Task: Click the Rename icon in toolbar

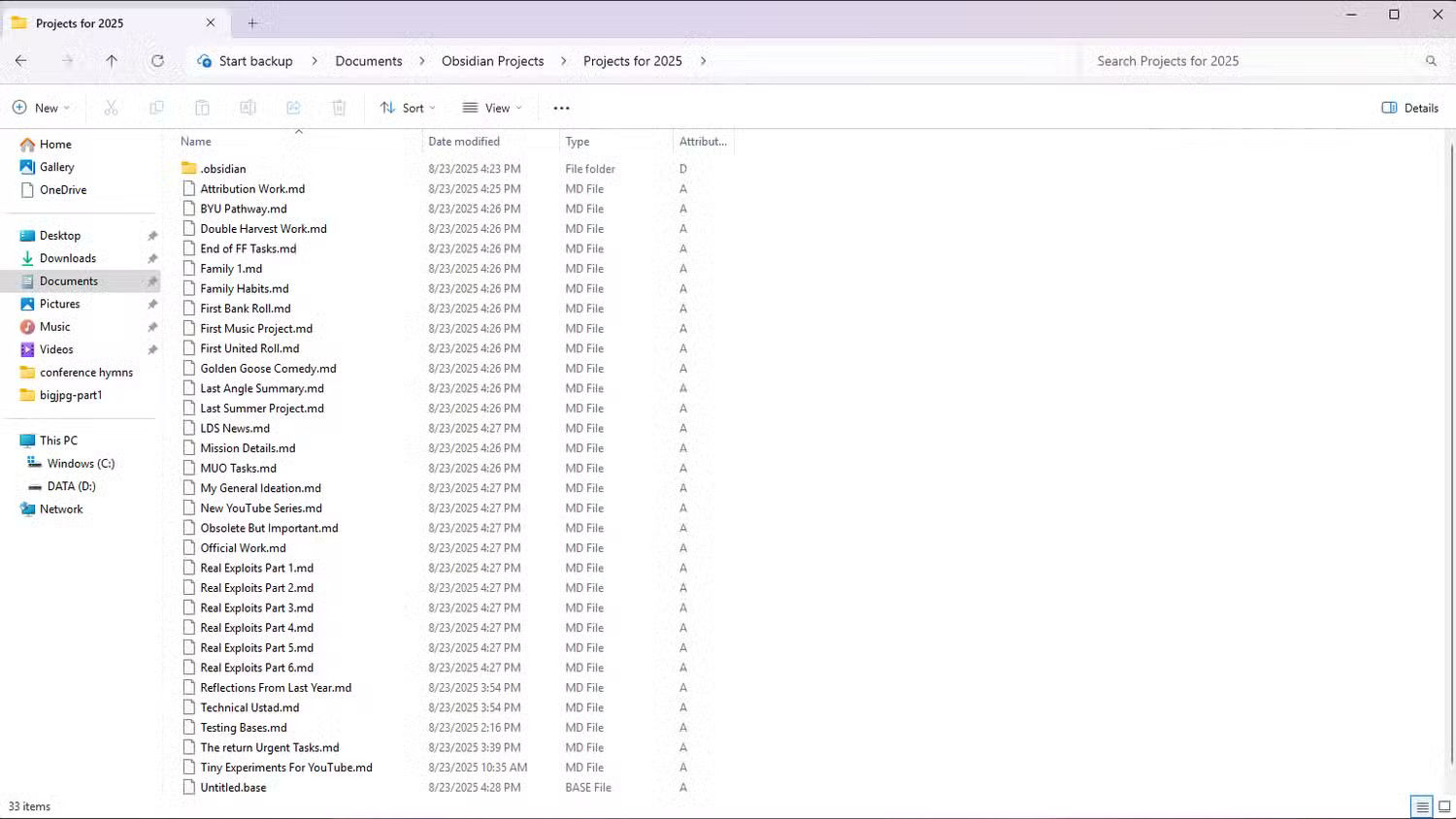Action: pyautogui.click(x=248, y=108)
